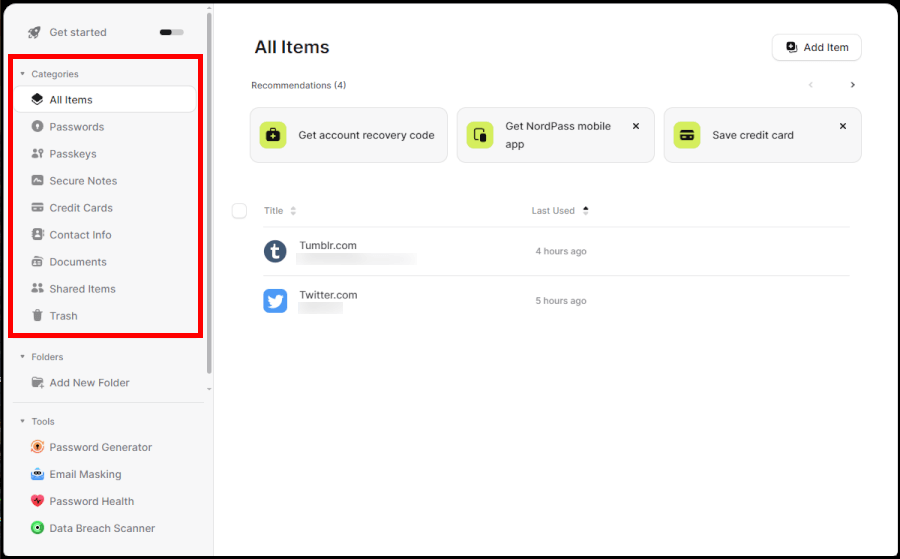Click the Twitter.com bird logo
Screen dimensions: 900x559
point(275,300)
